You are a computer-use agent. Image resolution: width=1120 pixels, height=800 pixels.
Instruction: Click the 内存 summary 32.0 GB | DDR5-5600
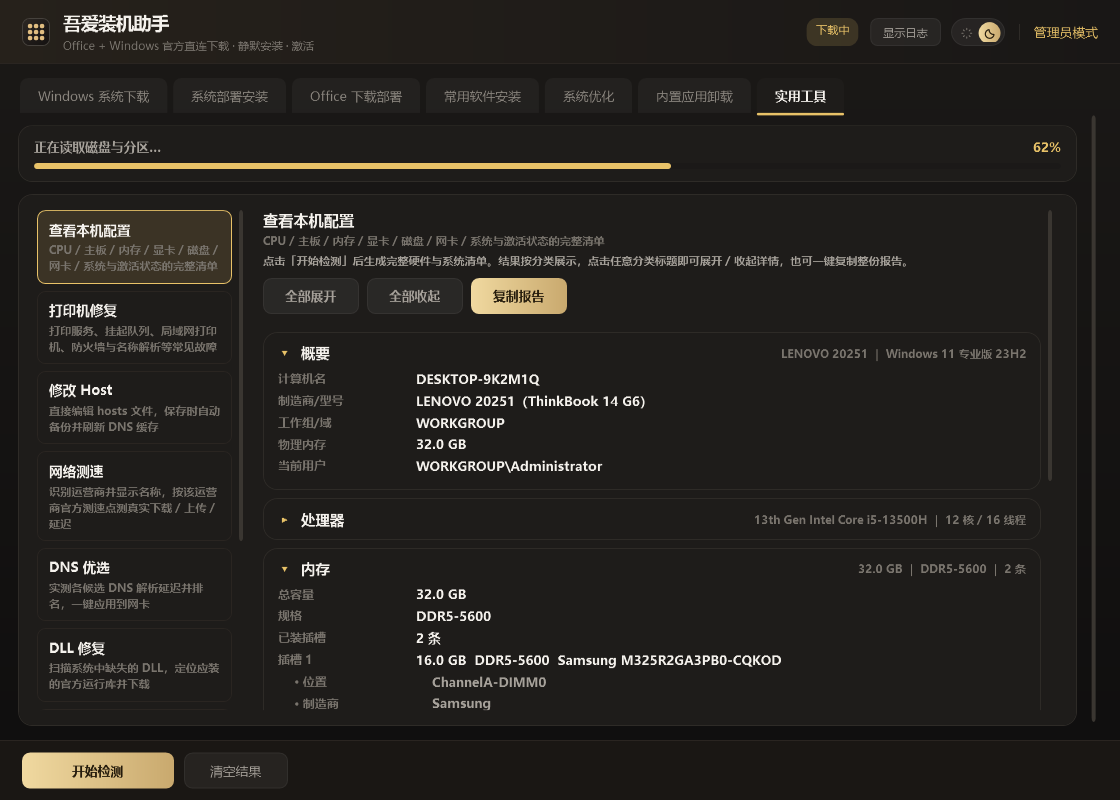922,569
